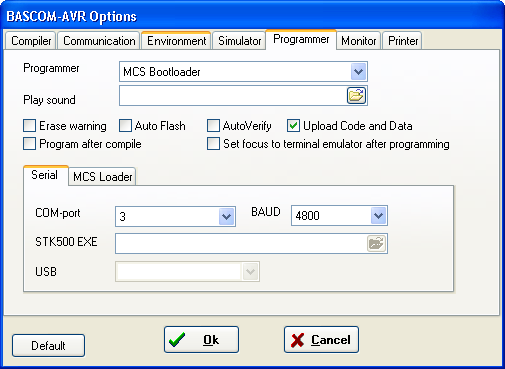Switch to the MCS Loader sub-tab

click(x=102, y=177)
